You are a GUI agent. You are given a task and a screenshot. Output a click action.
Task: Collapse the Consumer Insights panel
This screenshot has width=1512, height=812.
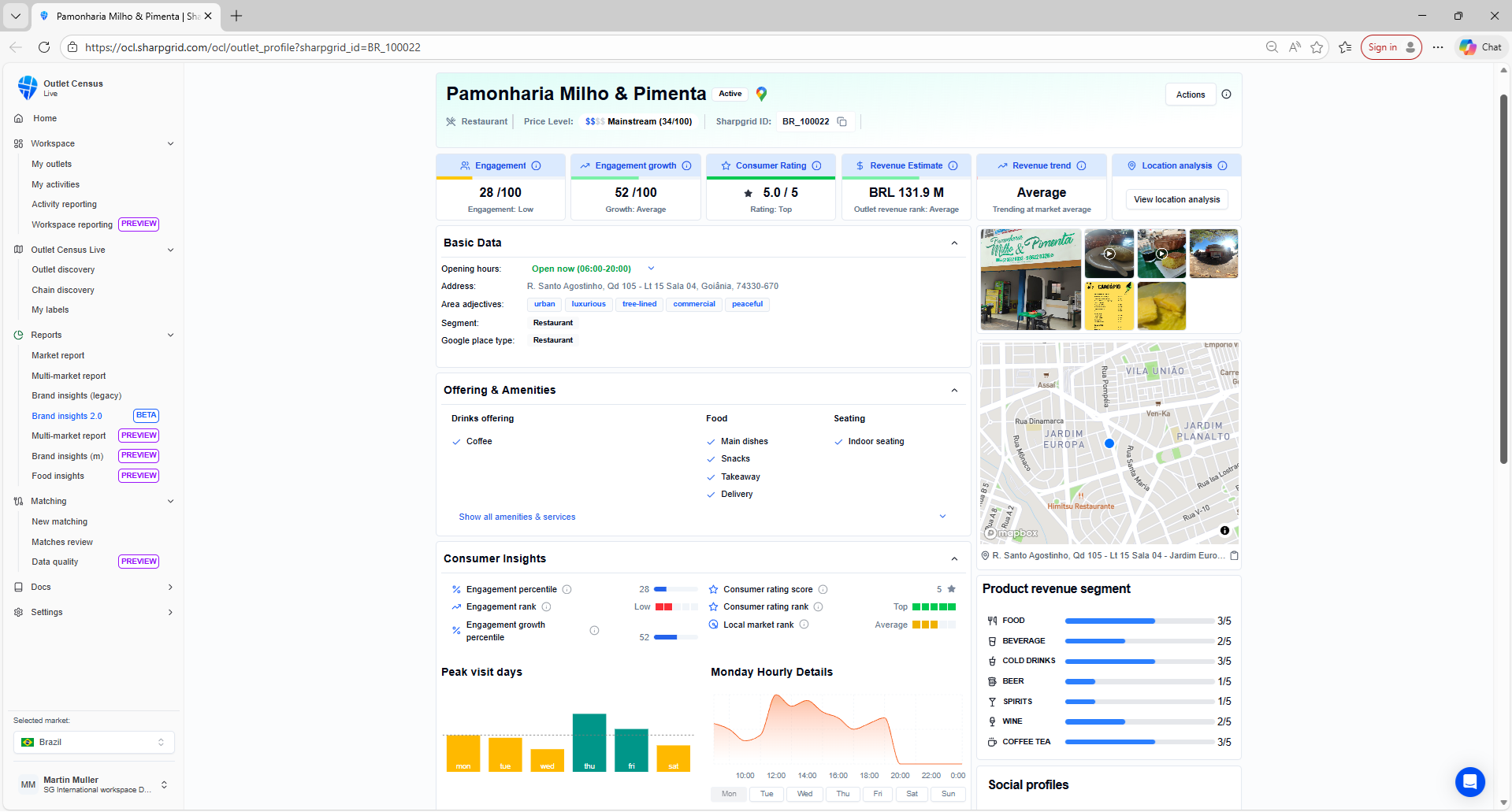coord(954,558)
